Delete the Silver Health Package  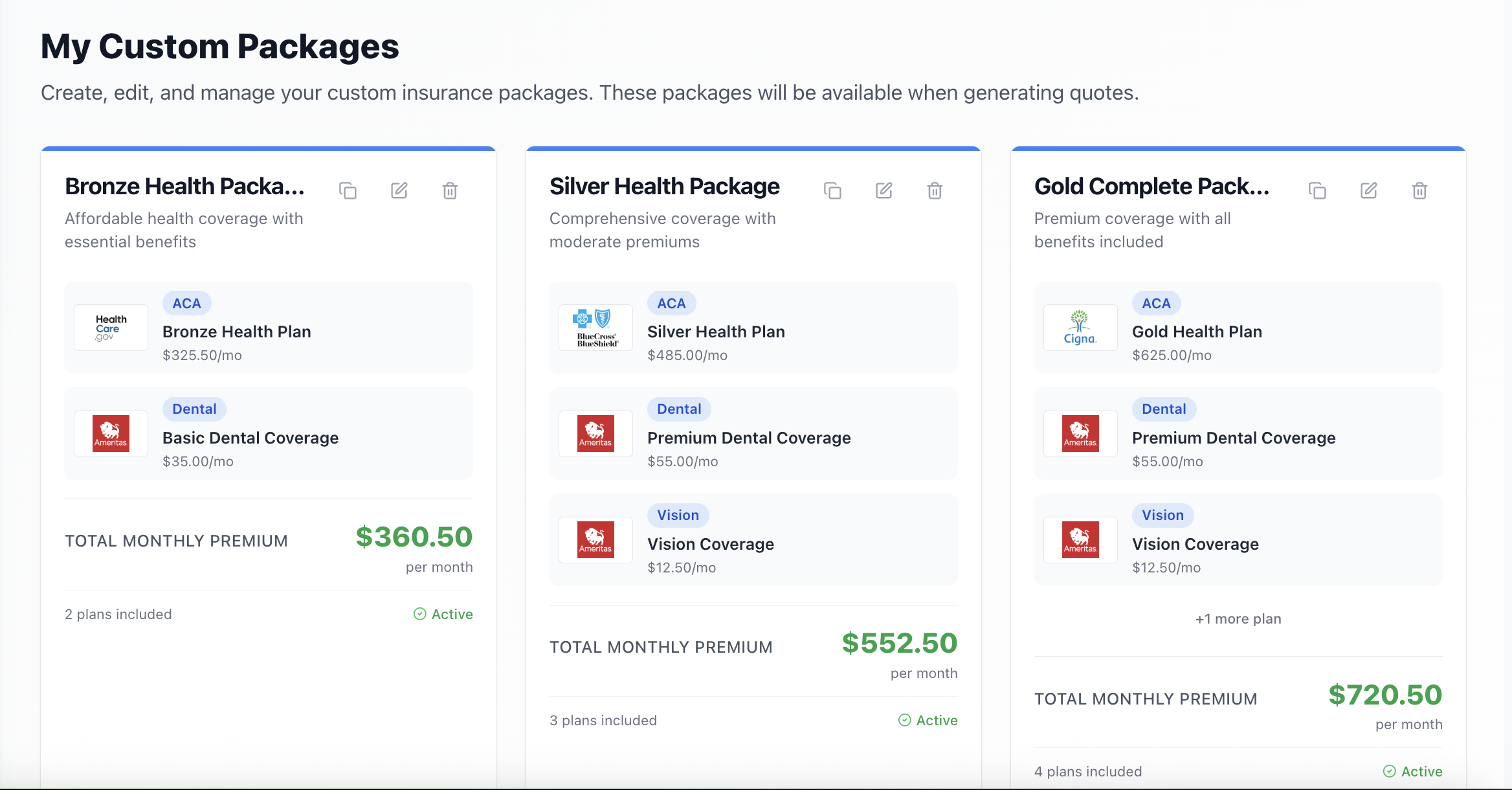click(x=935, y=190)
